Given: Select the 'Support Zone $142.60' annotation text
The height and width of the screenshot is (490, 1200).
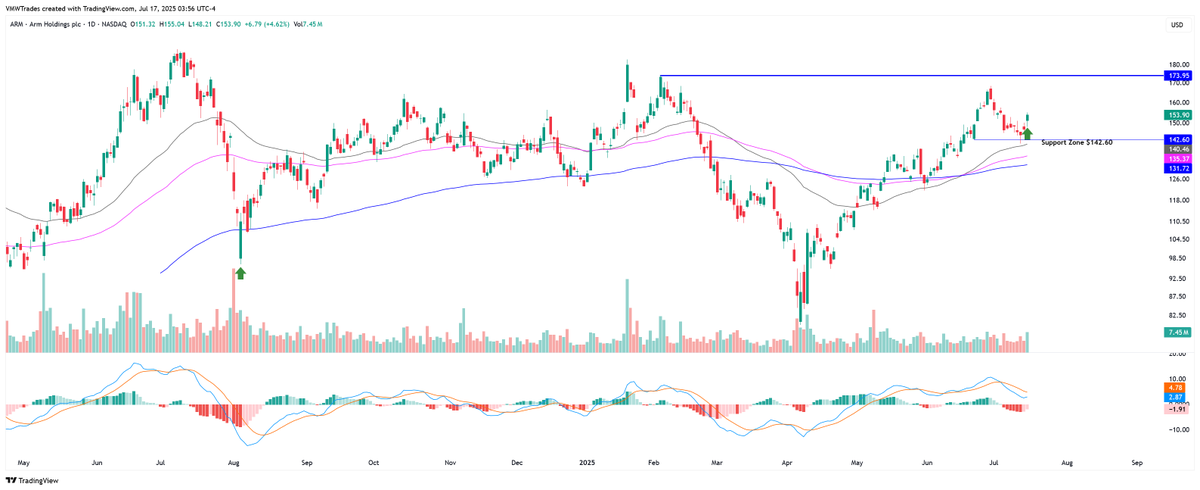Looking at the screenshot, I should 1077,143.
